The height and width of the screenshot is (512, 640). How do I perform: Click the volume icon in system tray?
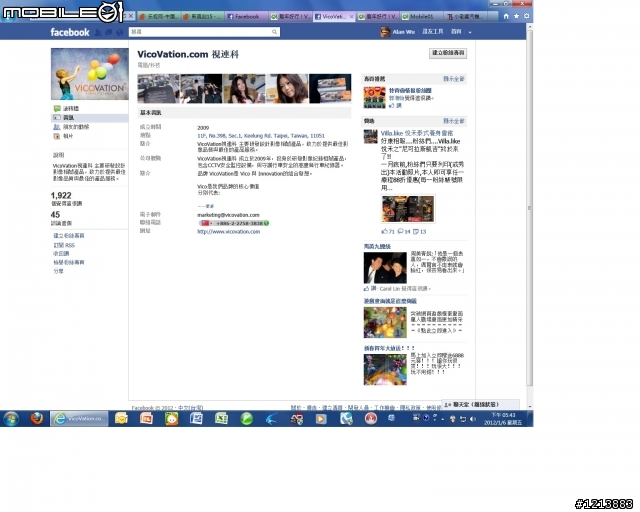(x=473, y=419)
